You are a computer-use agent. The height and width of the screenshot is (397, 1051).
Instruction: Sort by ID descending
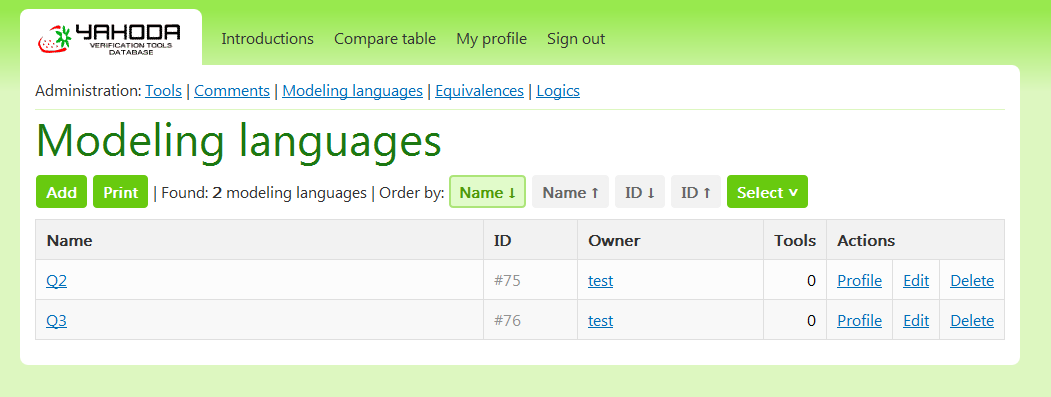(x=640, y=192)
